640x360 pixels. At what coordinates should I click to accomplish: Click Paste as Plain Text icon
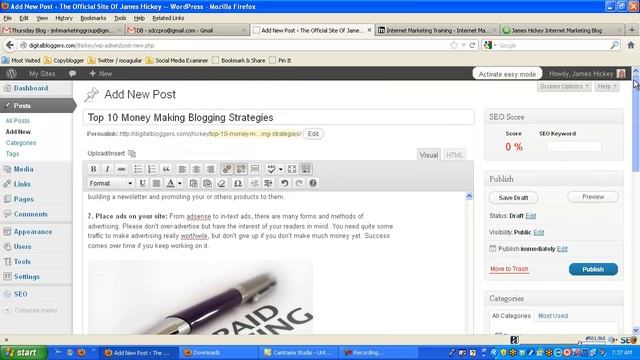pyautogui.click(x=193, y=183)
